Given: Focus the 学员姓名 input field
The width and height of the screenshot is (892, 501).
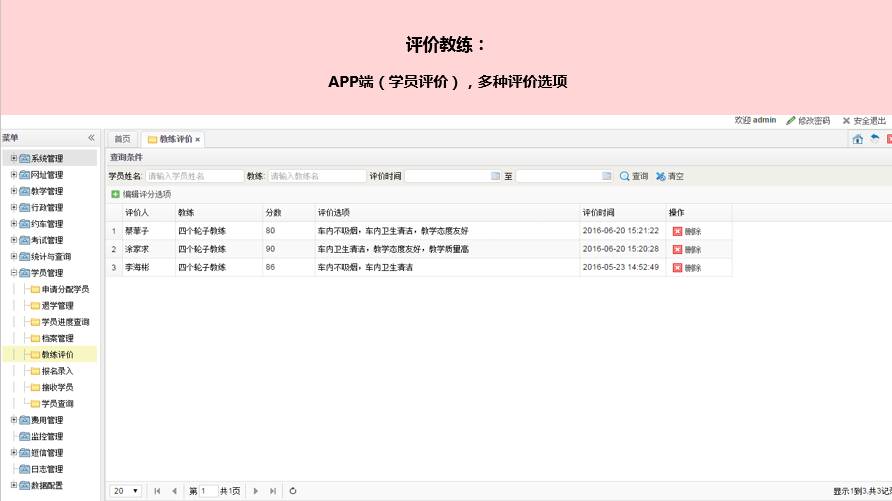Looking at the screenshot, I should [x=195, y=176].
